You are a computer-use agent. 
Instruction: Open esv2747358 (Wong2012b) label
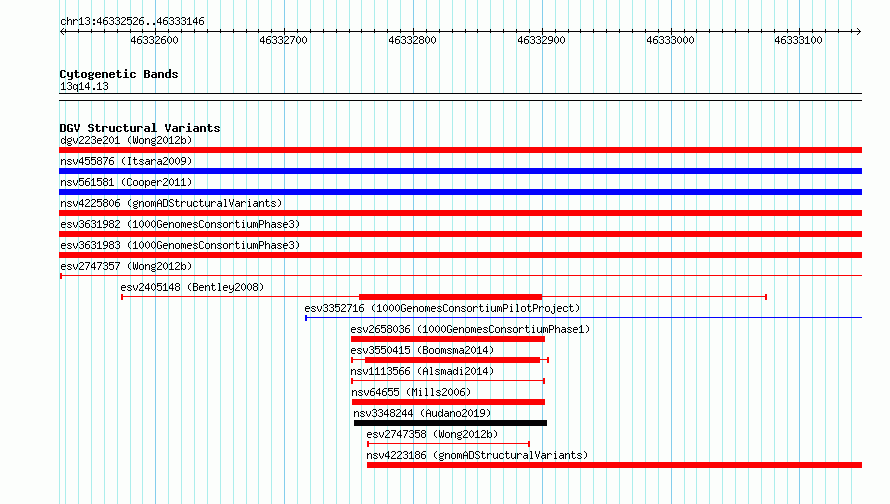click(x=432, y=434)
